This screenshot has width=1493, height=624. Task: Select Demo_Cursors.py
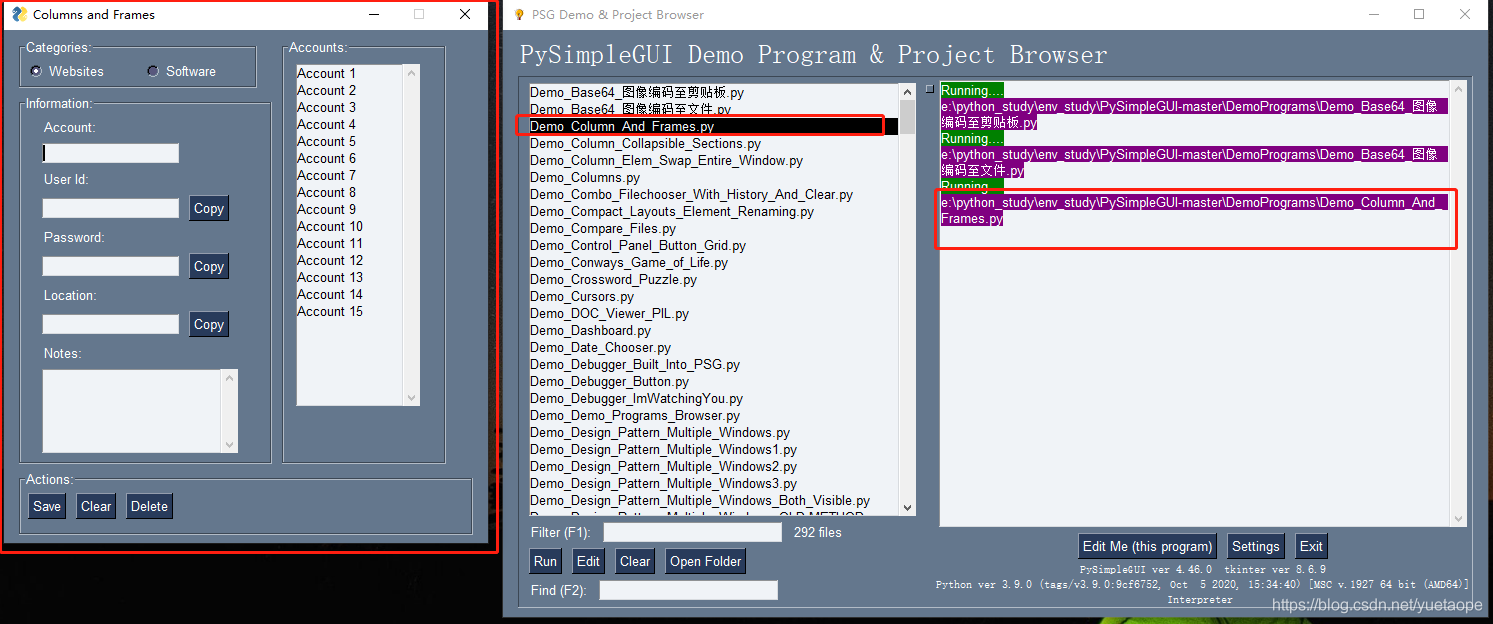(713, 296)
